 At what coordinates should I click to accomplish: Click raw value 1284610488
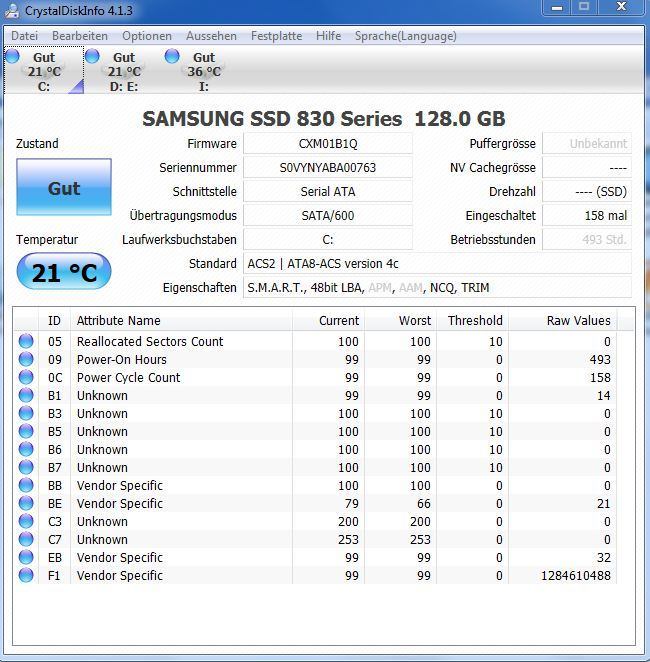(576, 575)
